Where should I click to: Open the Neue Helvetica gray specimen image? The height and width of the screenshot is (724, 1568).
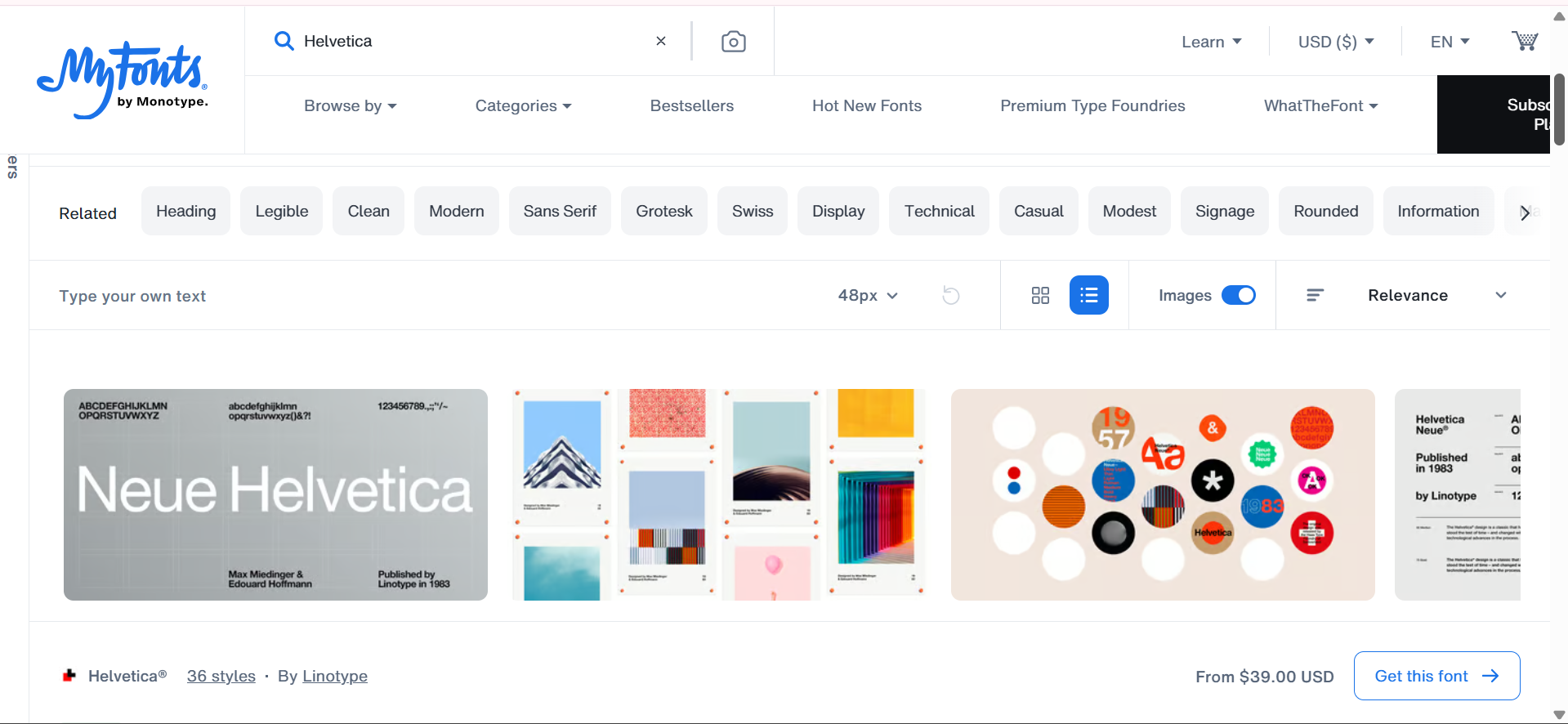pyautogui.click(x=275, y=494)
